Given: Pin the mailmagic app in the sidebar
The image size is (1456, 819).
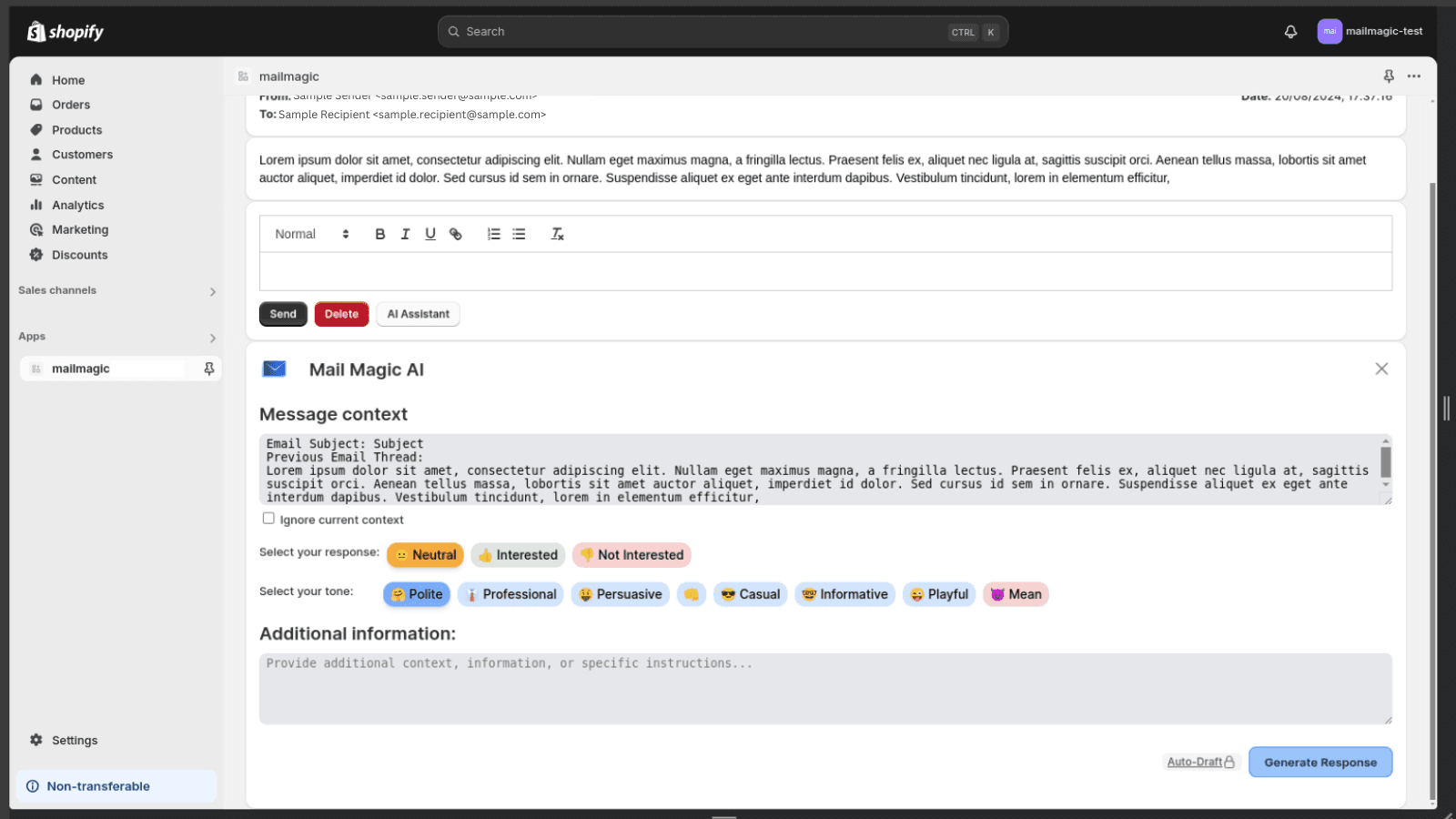Looking at the screenshot, I should coord(208,369).
